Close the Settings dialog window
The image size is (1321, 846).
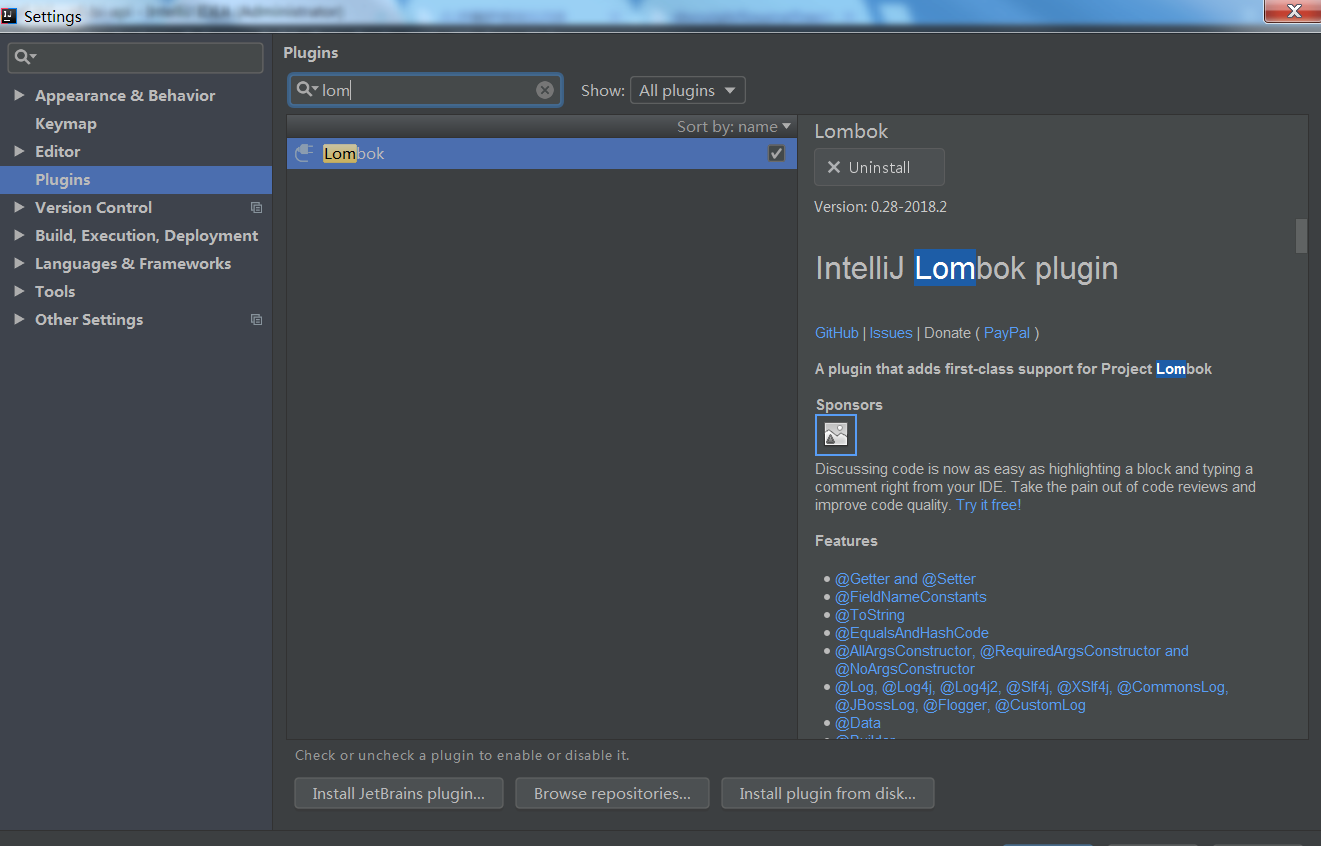tap(1293, 11)
